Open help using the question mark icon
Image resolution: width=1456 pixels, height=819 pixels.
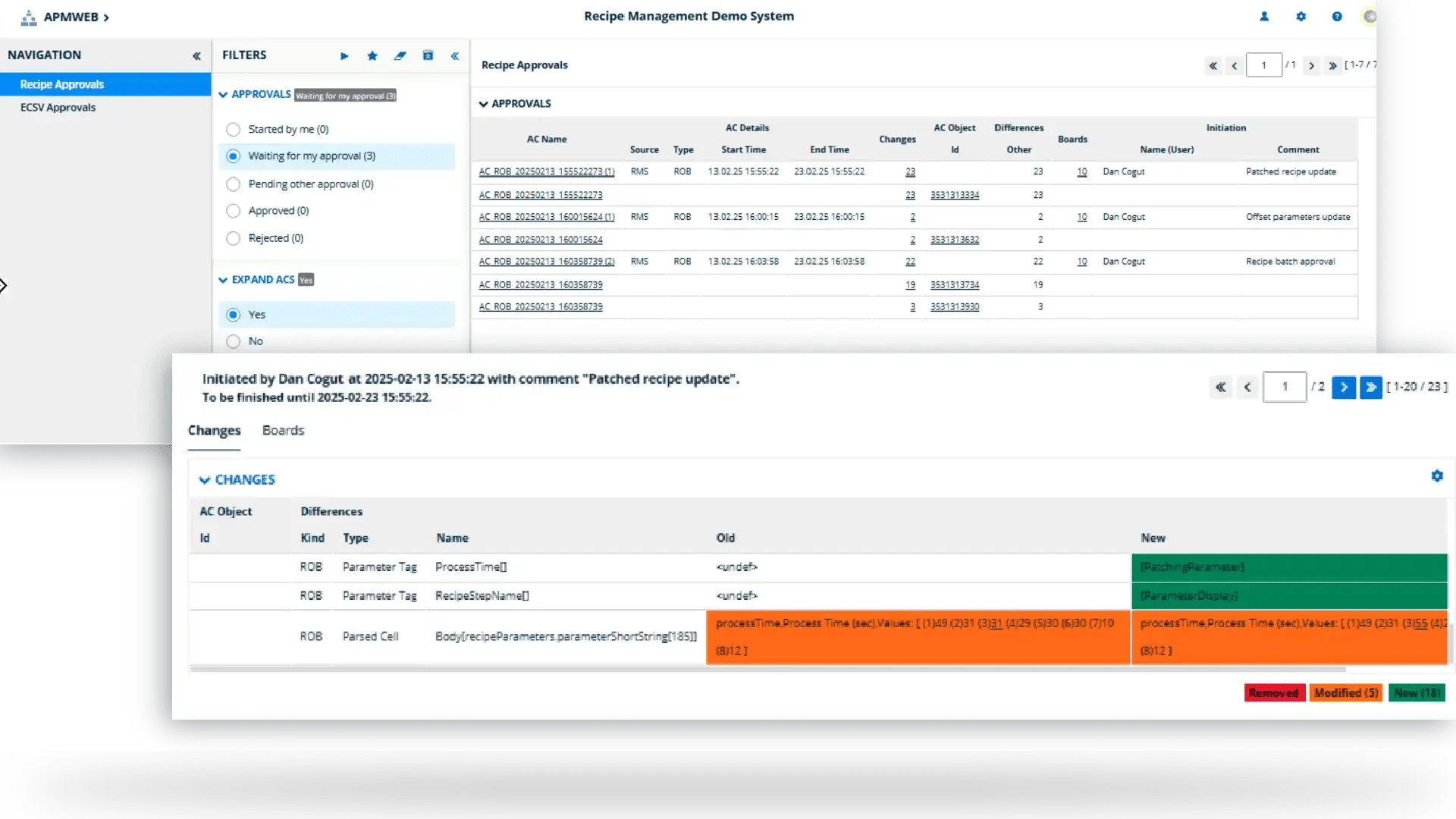[1337, 16]
